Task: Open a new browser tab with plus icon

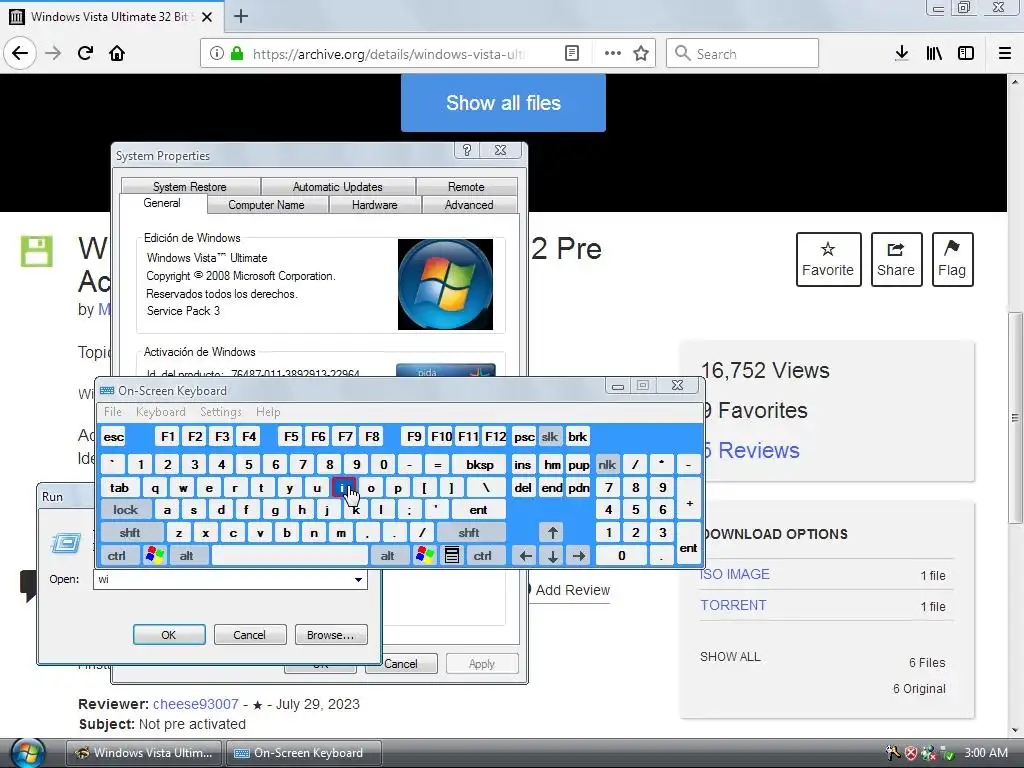Action: pos(241,16)
